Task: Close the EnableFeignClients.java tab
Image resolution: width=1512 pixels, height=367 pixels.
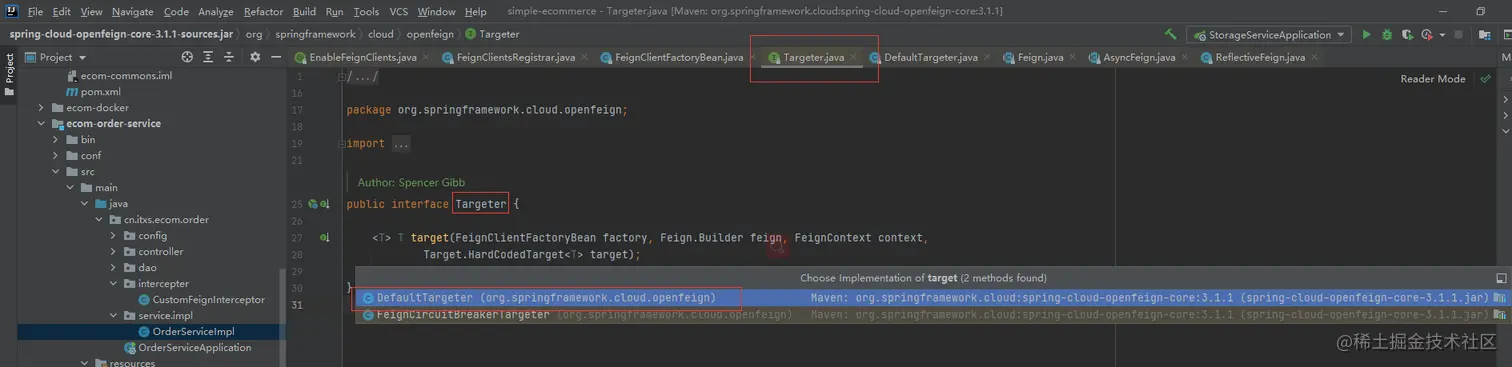Action: pyautogui.click(x=427, y=57)
